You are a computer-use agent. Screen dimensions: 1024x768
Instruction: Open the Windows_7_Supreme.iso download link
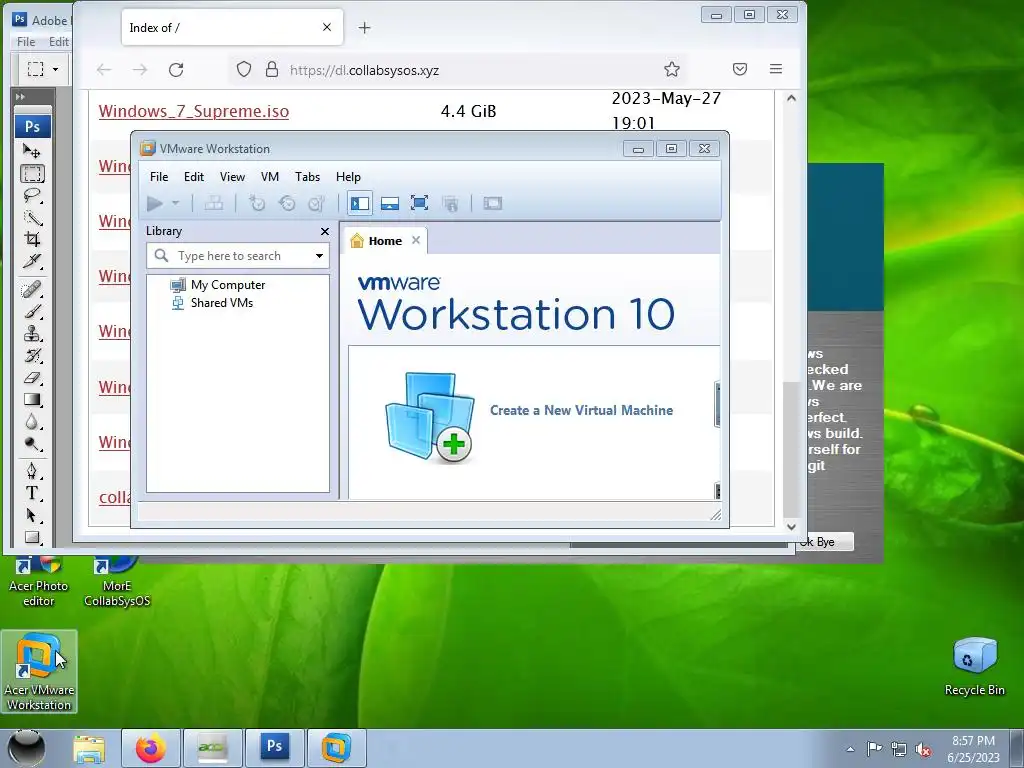pyautogui.click(x=194, y=111)
